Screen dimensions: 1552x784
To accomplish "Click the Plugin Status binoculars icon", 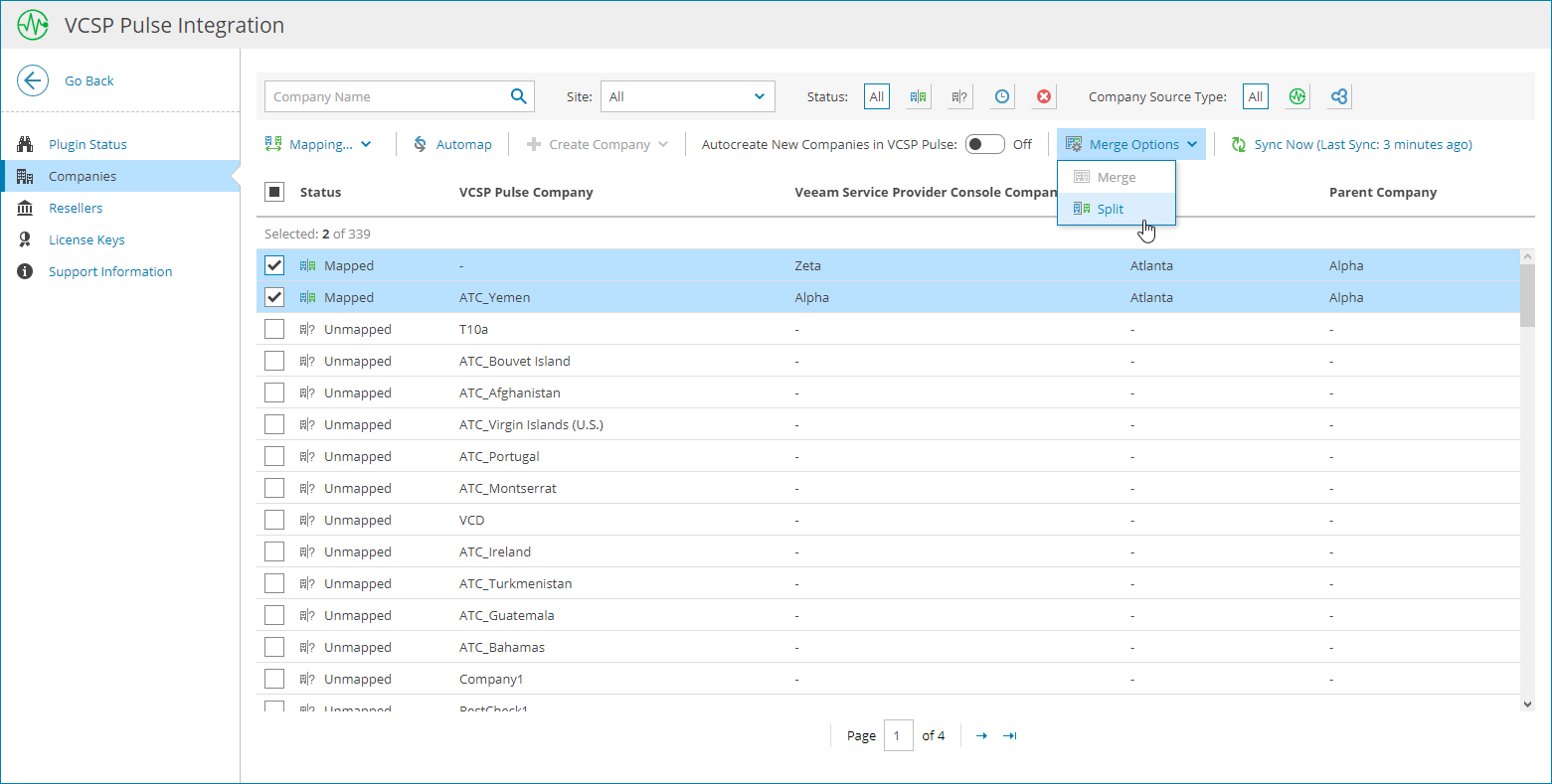I will (25, 144).
